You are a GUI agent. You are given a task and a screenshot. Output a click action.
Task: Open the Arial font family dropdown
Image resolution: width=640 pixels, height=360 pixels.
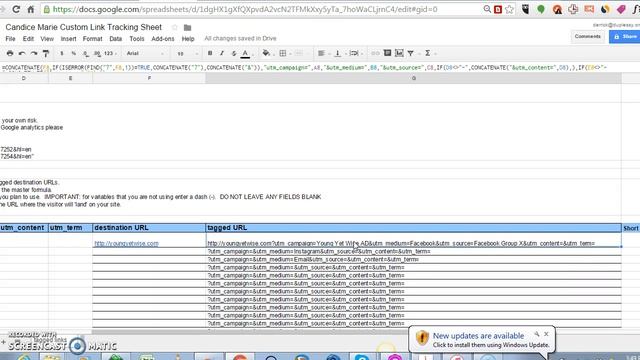tap(145, 53)
